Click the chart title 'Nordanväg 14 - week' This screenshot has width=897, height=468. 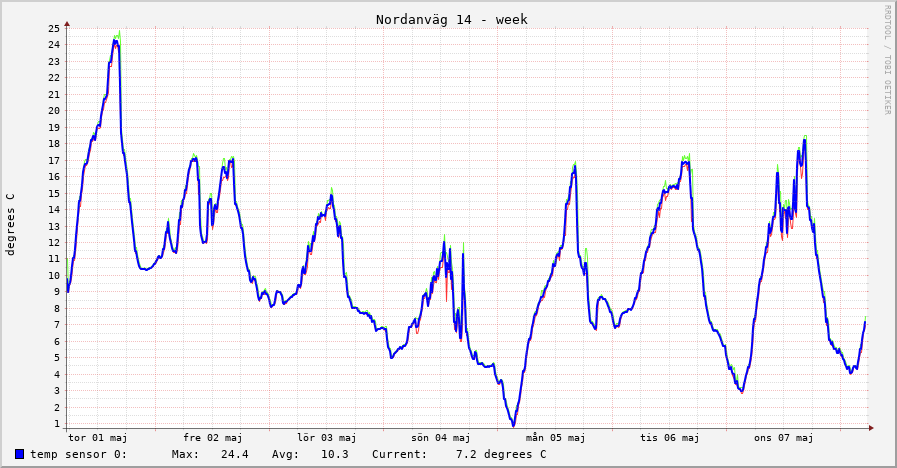coord(452,19)
